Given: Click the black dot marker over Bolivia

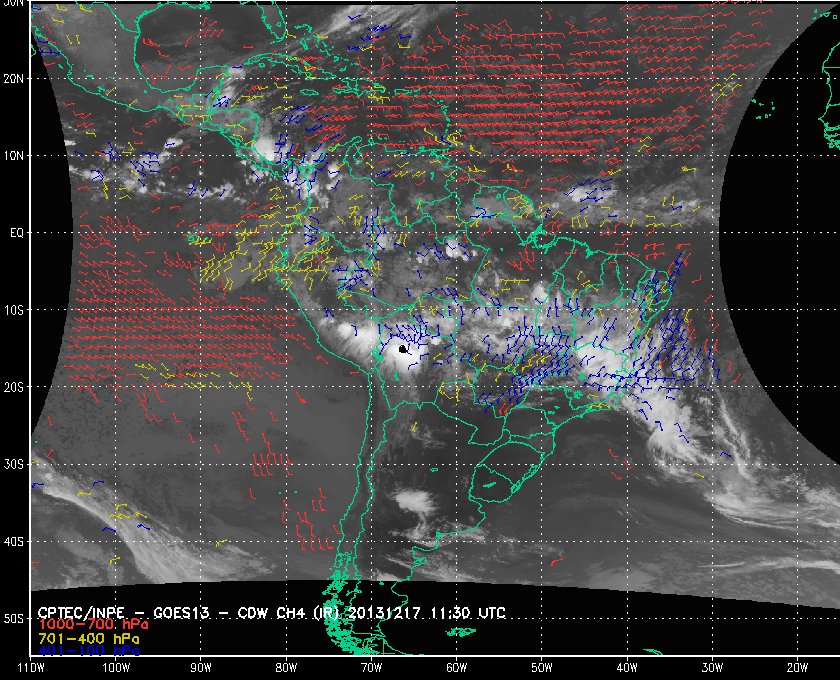Looking at the screenshot, I should pyautogui.click(x=403, y=349).
